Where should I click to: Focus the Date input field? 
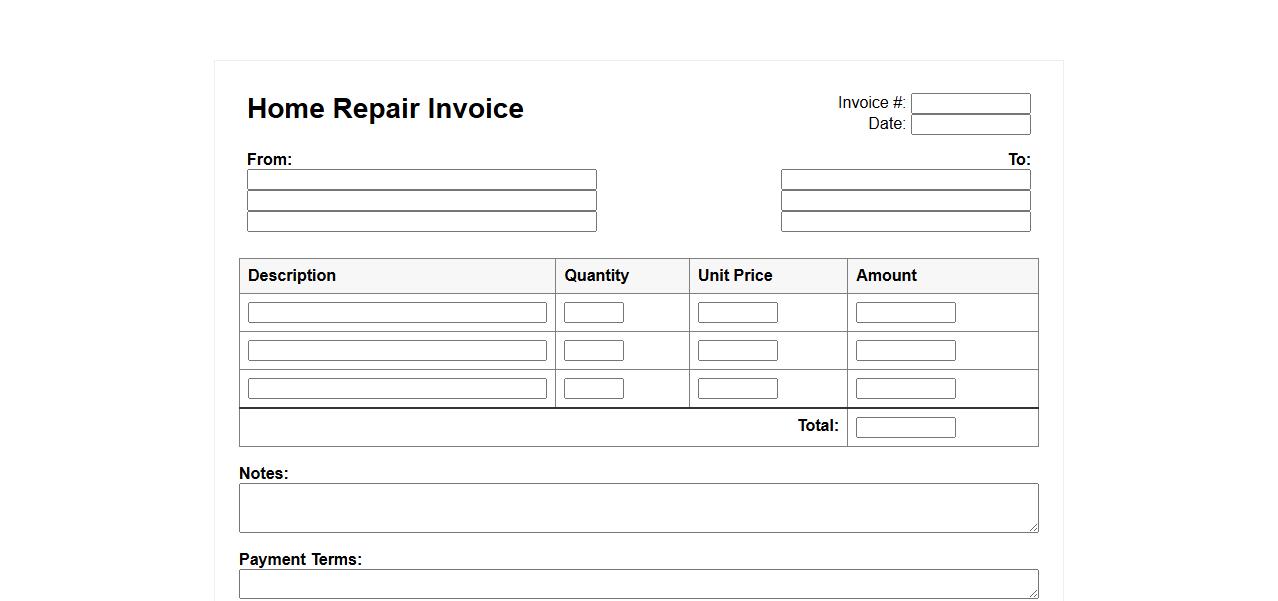[970, 125]
